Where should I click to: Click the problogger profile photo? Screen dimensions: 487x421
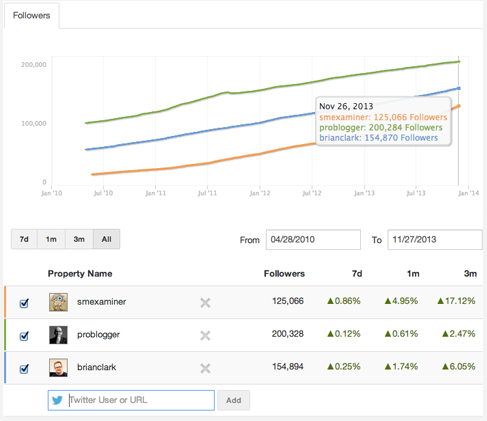[x=58, y=335]
